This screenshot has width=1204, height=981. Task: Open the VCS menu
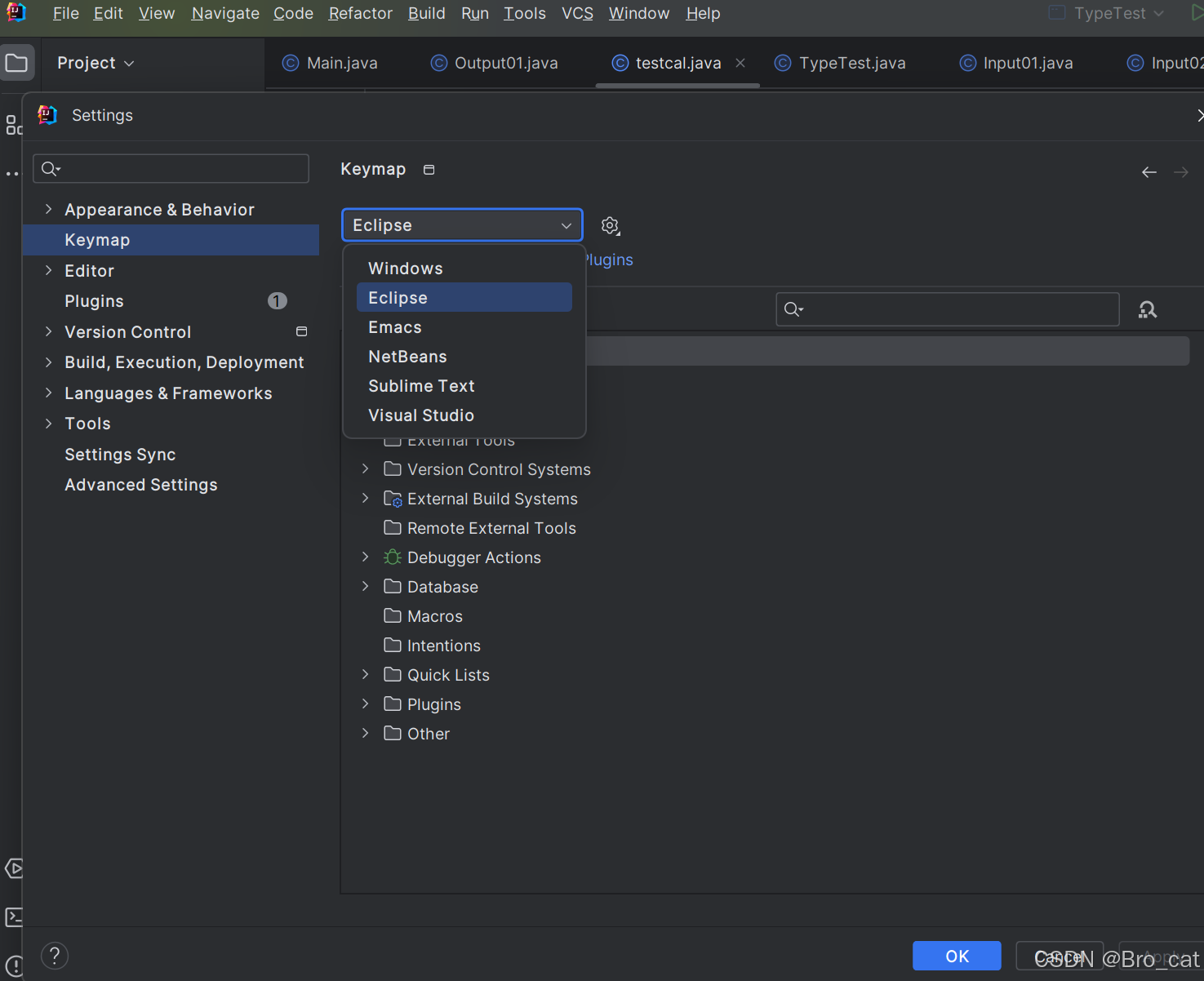click(578, 14)
